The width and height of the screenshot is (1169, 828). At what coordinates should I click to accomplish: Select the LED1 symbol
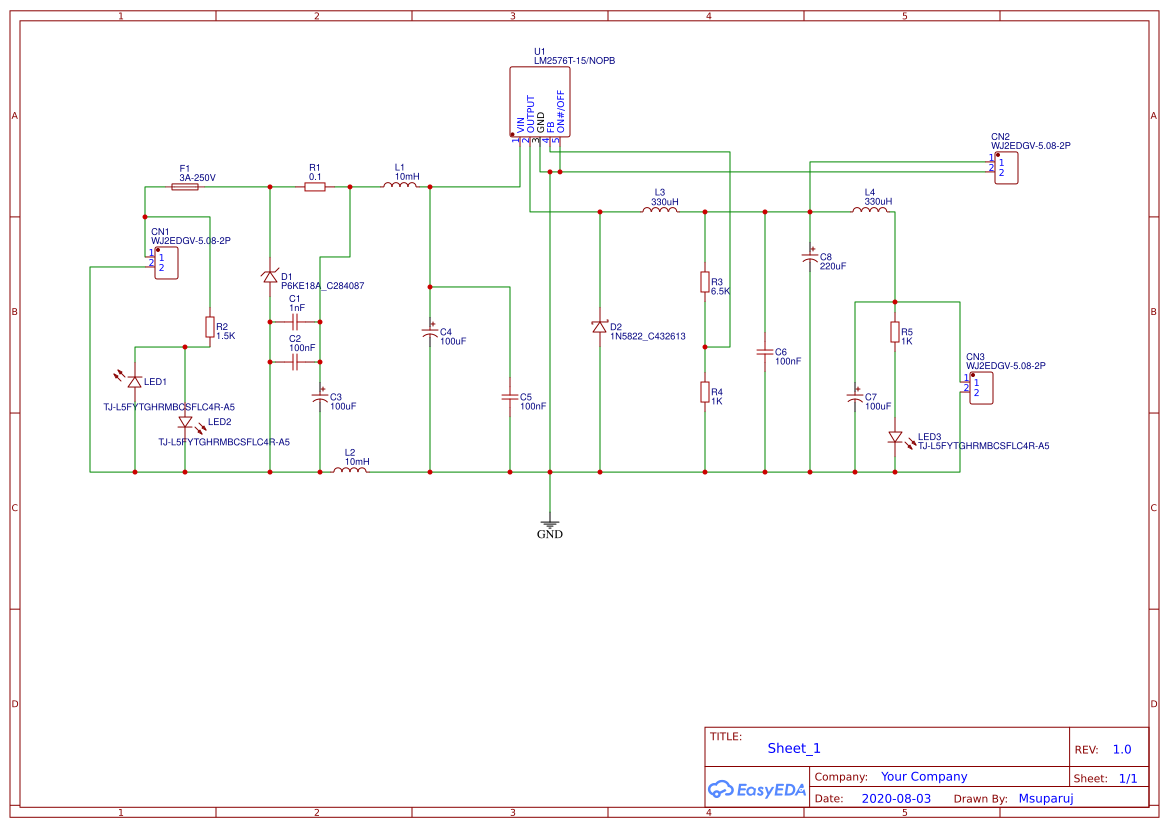(x=134, y=382)
